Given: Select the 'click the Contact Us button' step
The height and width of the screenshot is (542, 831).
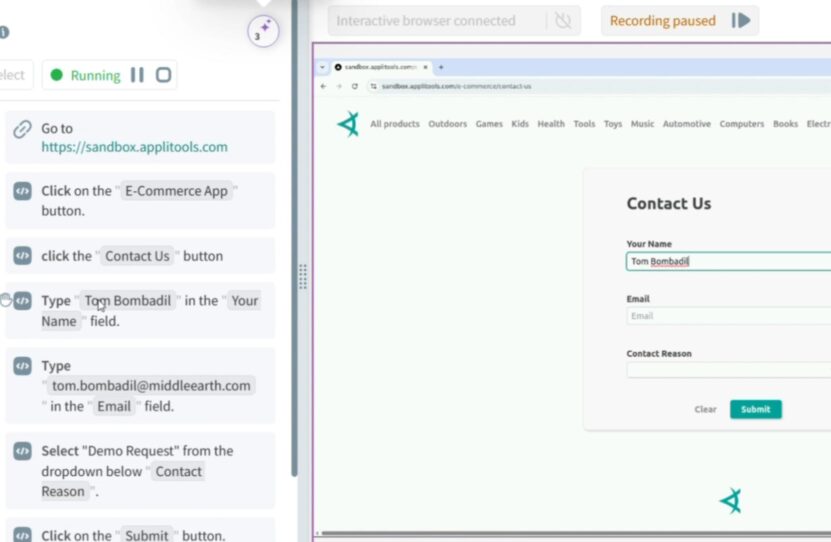Looking at the screenshot, I should point(140,256).
